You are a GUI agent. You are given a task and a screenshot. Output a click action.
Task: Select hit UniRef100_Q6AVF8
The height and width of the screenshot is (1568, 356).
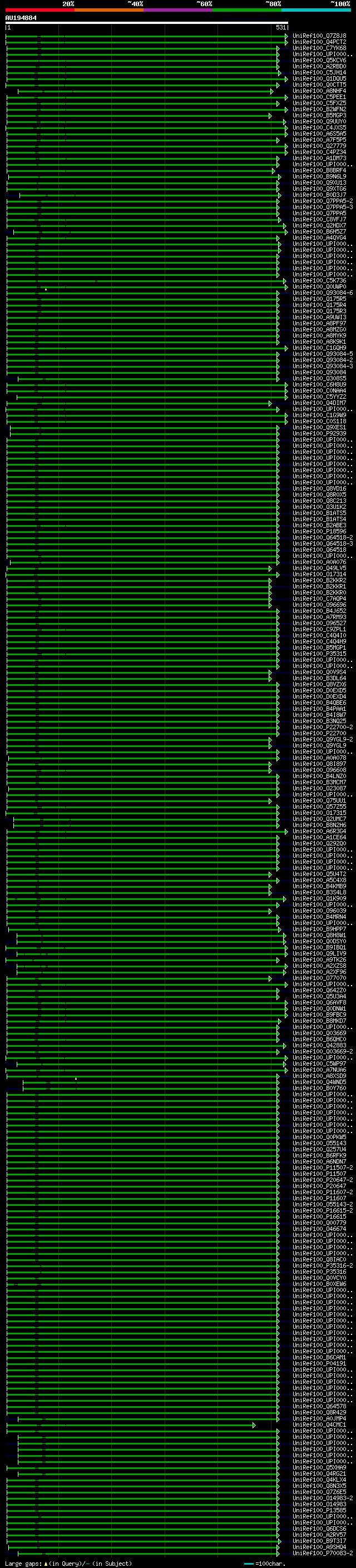point(319,1002)
